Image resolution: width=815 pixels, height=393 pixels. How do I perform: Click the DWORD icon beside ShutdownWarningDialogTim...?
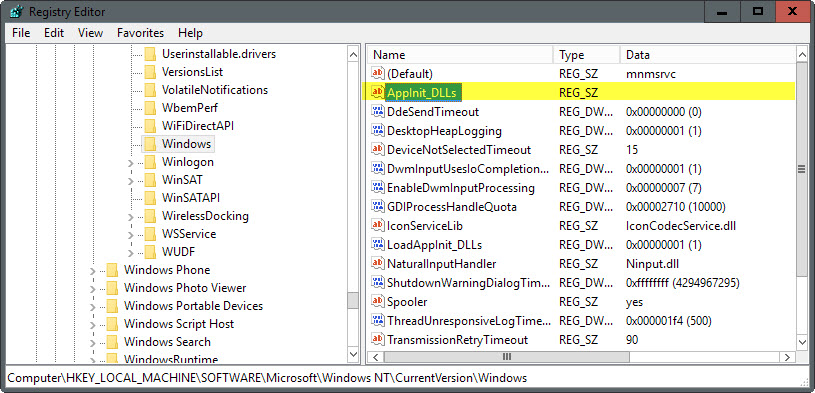click(x=377, y=282)
